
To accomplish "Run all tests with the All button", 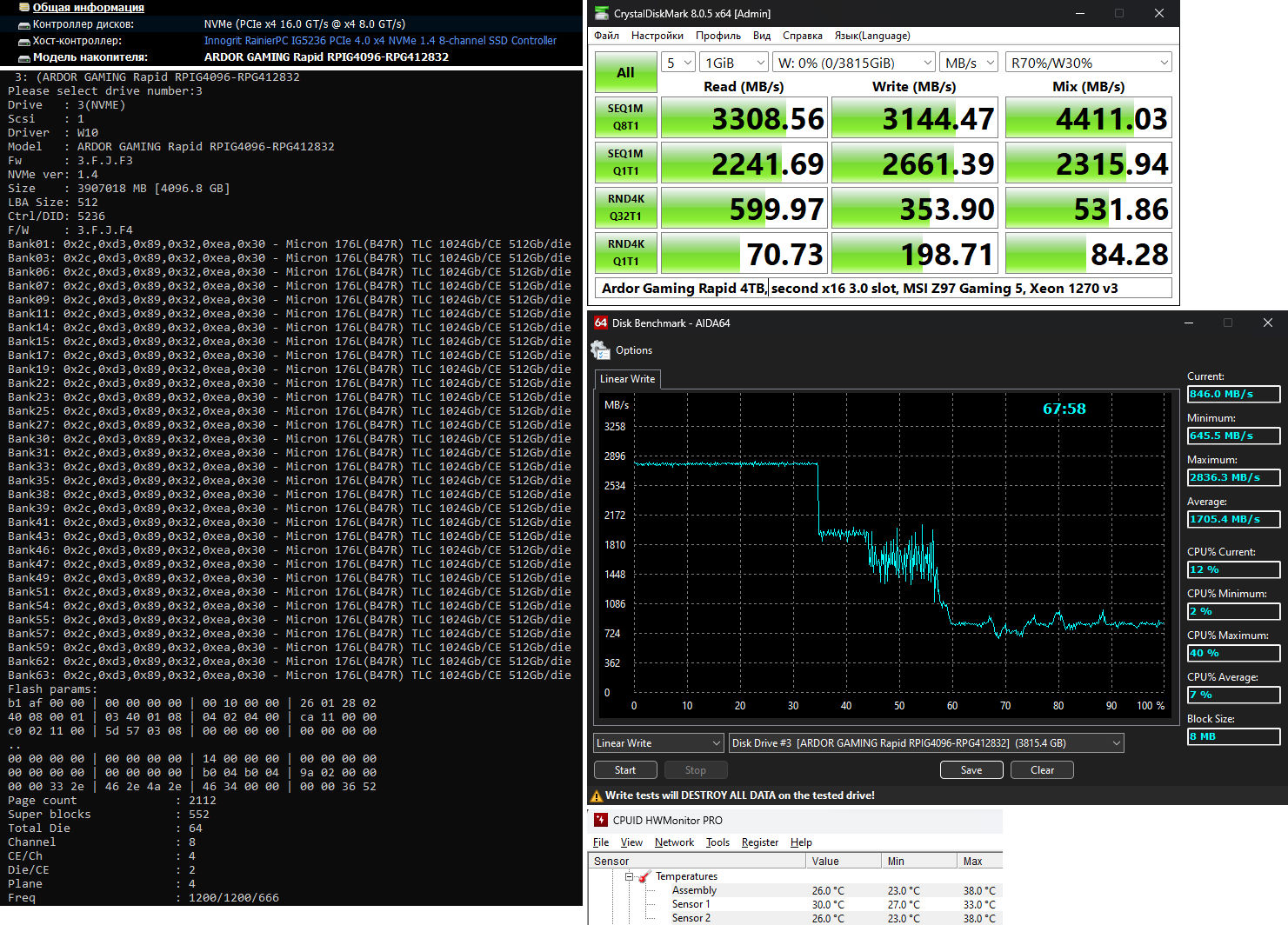I will point(625,73).
